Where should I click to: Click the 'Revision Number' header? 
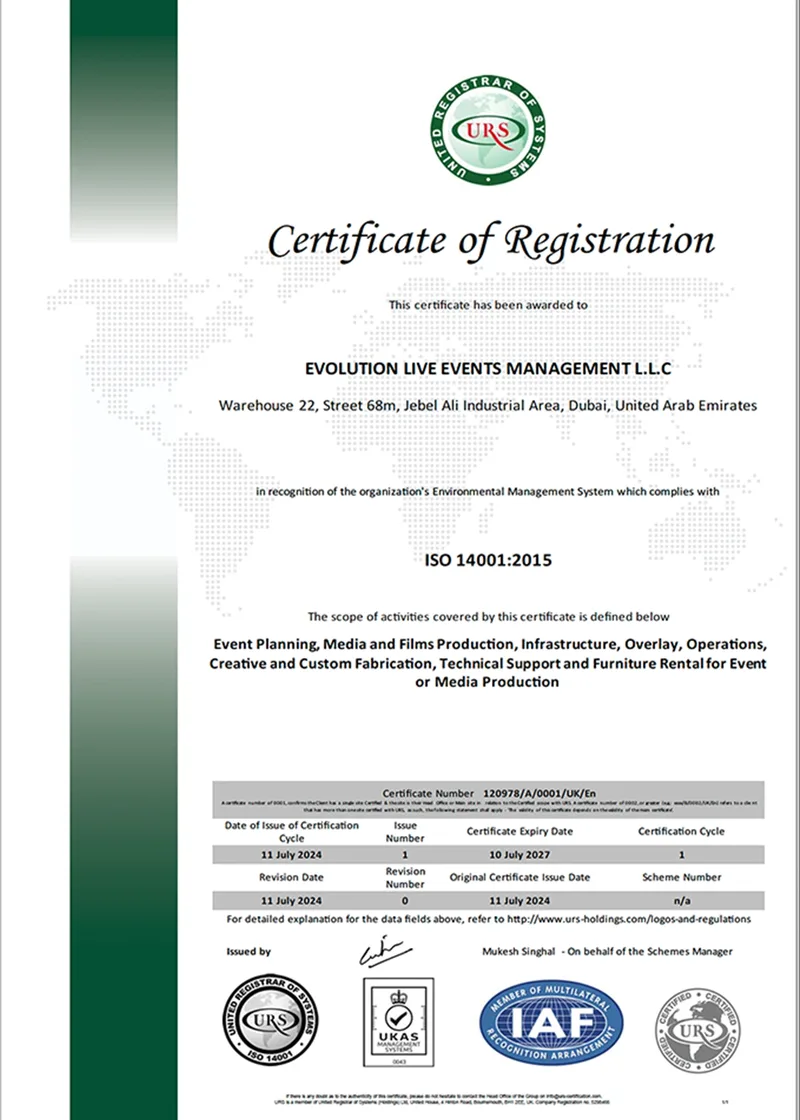405,878
